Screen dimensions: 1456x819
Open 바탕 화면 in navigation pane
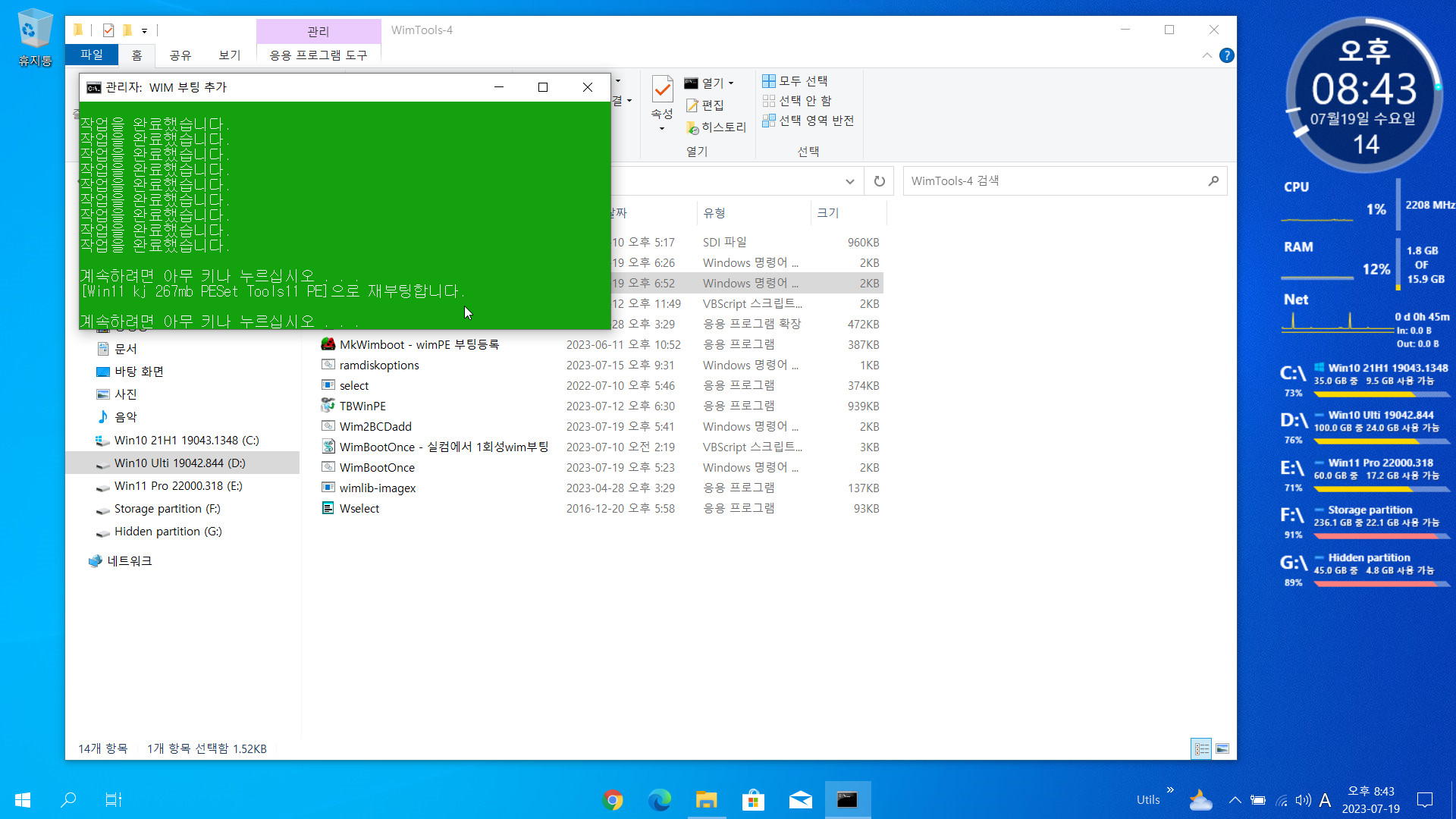(x=139, y=372)
